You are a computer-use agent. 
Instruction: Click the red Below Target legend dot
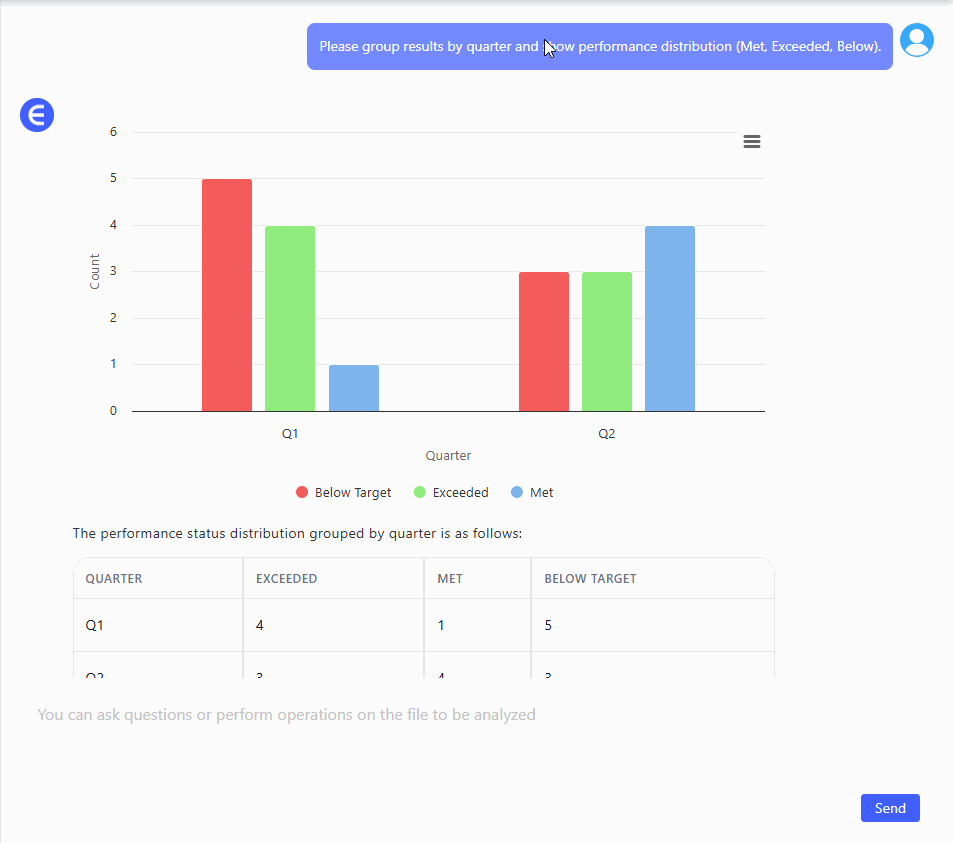(x=302, y=493)
